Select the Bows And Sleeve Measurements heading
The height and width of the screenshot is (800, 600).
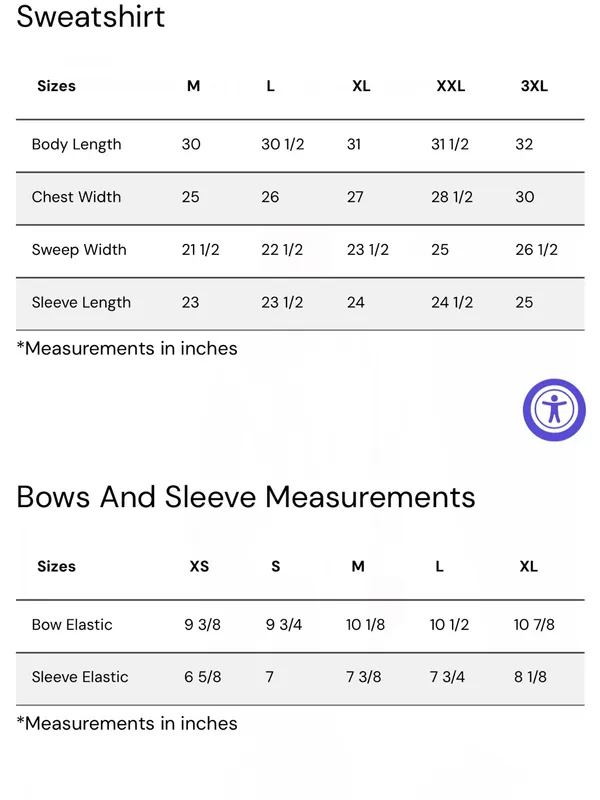pos(246,497)
